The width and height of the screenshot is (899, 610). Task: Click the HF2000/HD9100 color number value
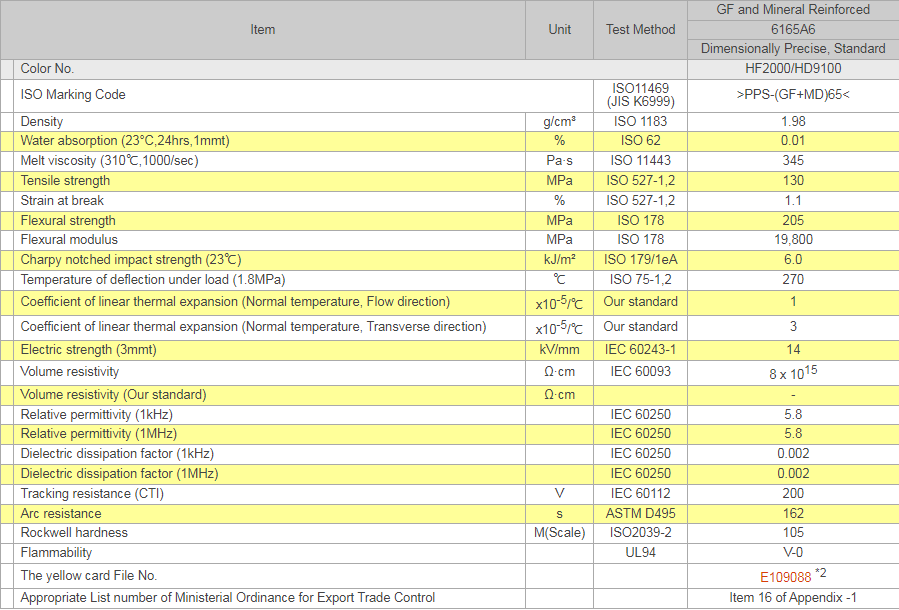click(x=793, y=69)
